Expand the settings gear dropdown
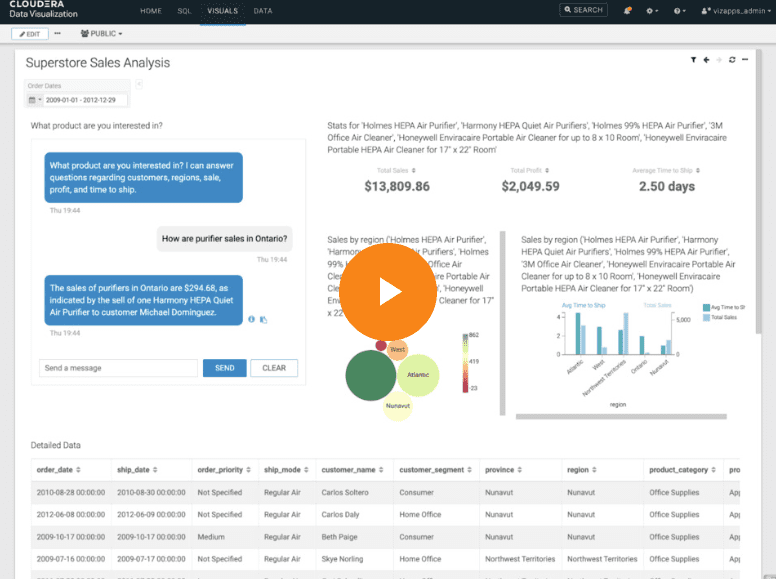The height and width of the screenshot is (579, 776). pyautogui.click(x=652, y=10)
